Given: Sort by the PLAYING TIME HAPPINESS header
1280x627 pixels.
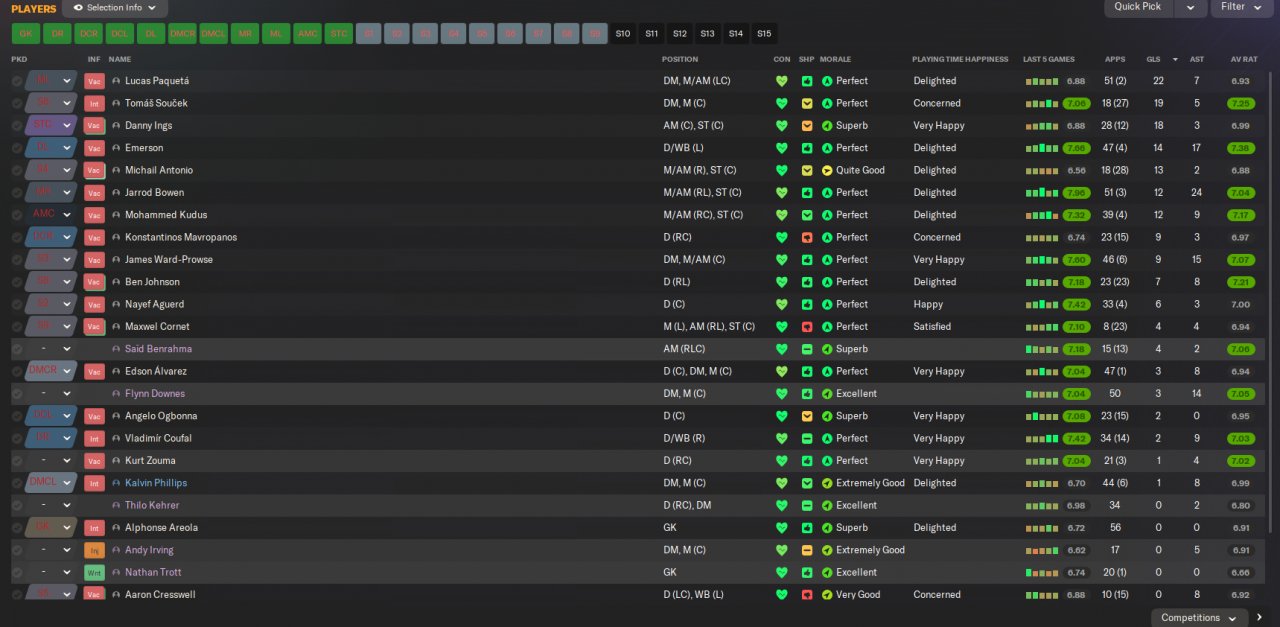Looking at the screenshot, I should [960, 59].
